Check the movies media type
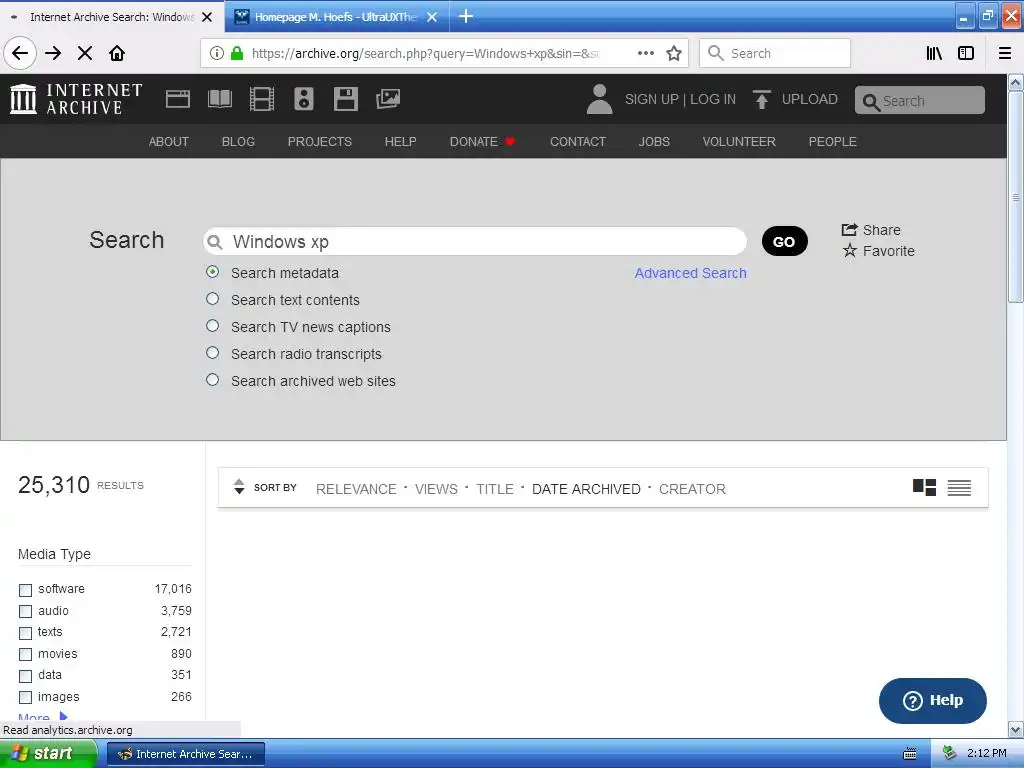The width and height of the screenshot is (1024, 768). pyautogui.click(x=25, y=654)
